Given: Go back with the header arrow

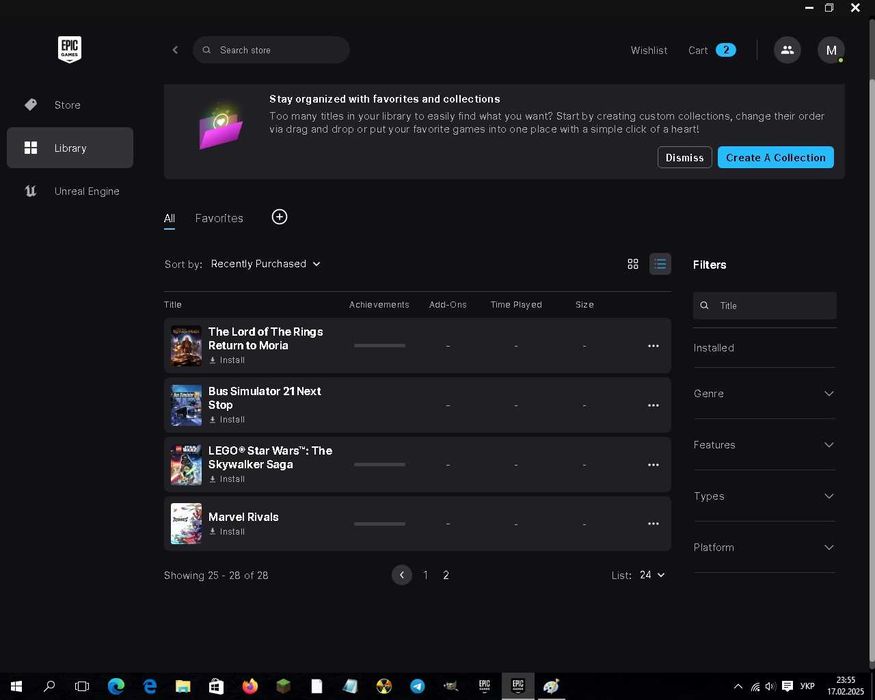Looking at the screenshot, I should click(175, 50).
